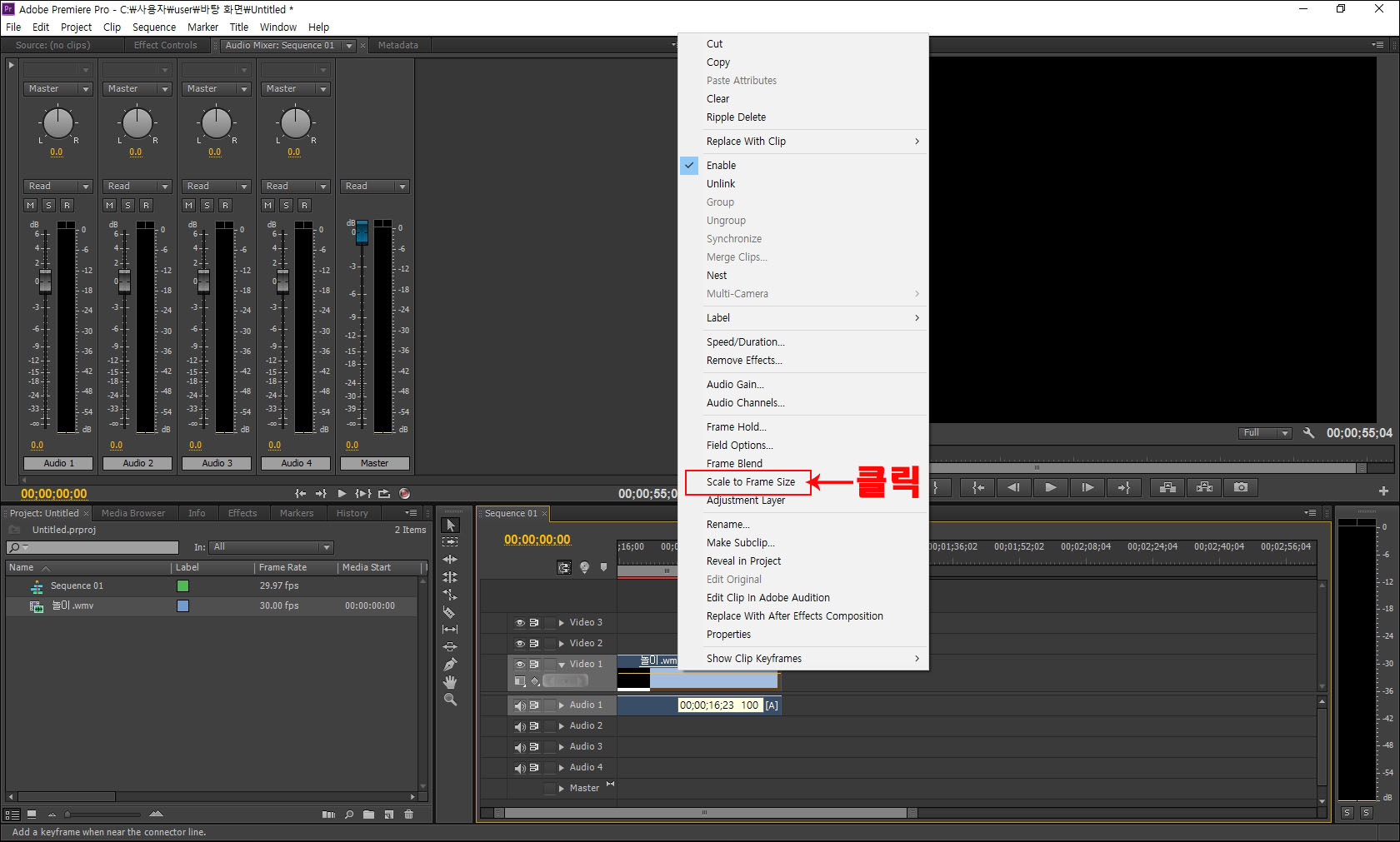Switch to the Media Browser tab
The height and width of the screenshot is (842, 1400).
pos(133,514)
